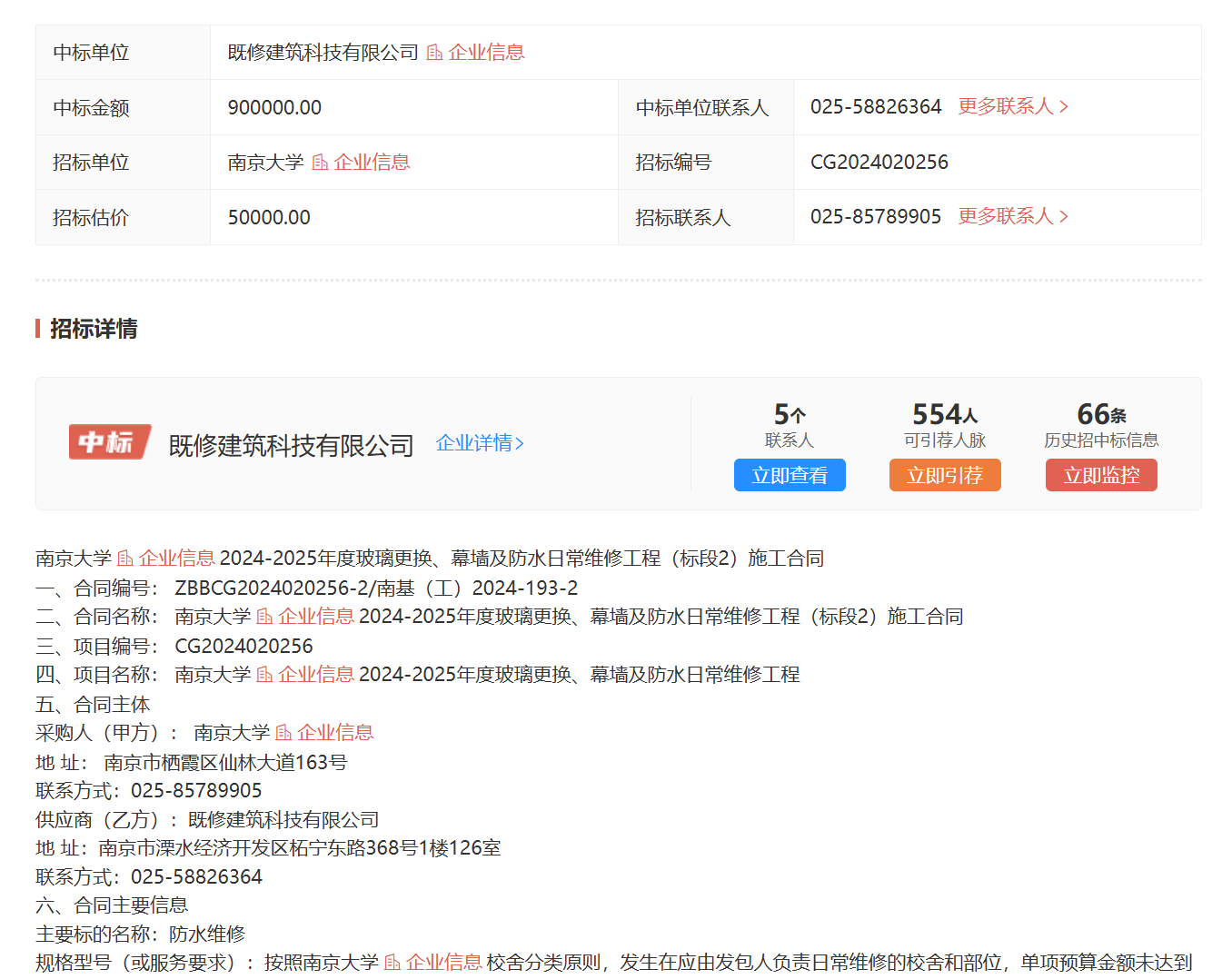
Task: Click address 南京市溧水经济开发区柘宁东路368号1楼126室
Action: click(x=300, y=848)
